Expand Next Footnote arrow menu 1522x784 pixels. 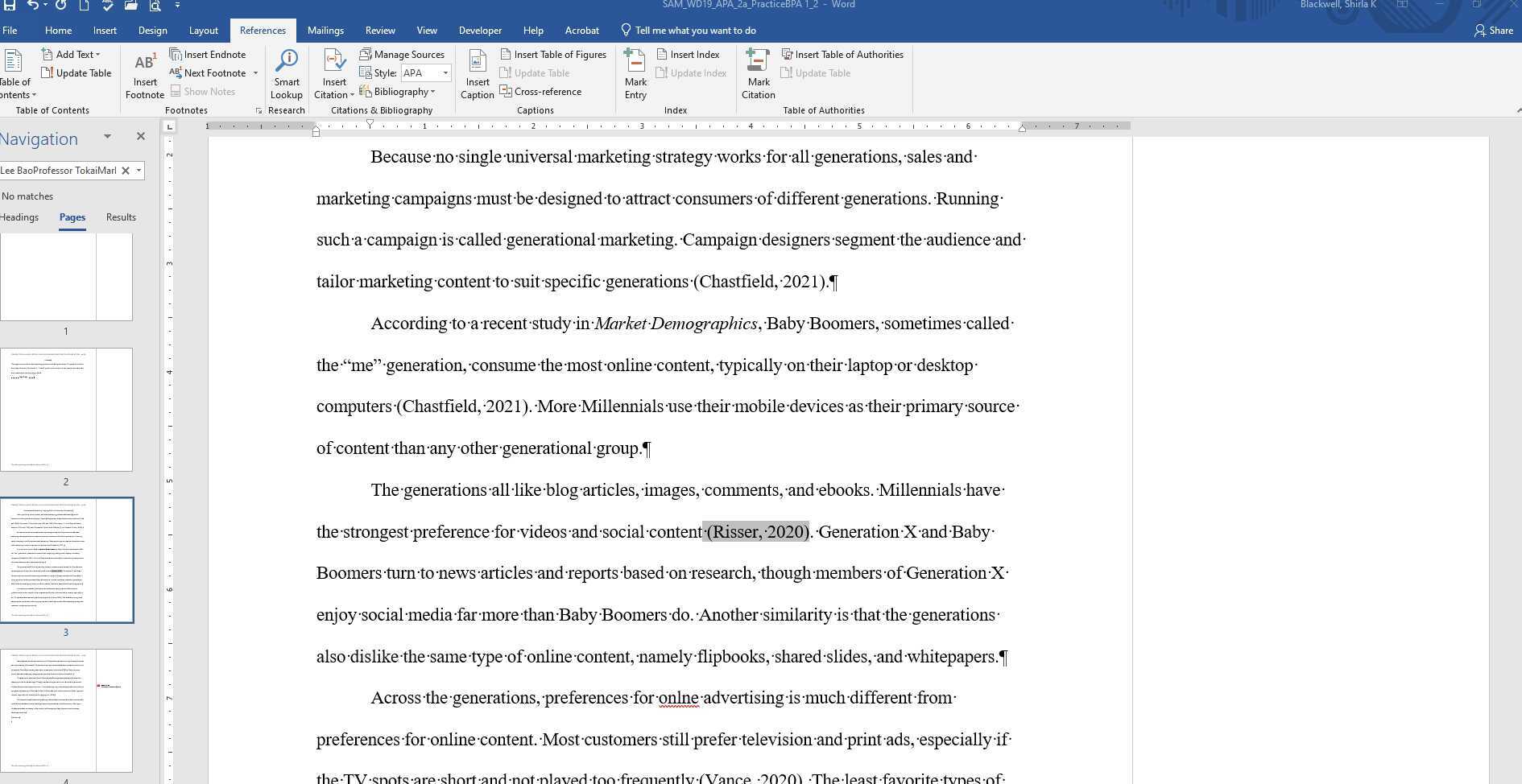(255, 72)
